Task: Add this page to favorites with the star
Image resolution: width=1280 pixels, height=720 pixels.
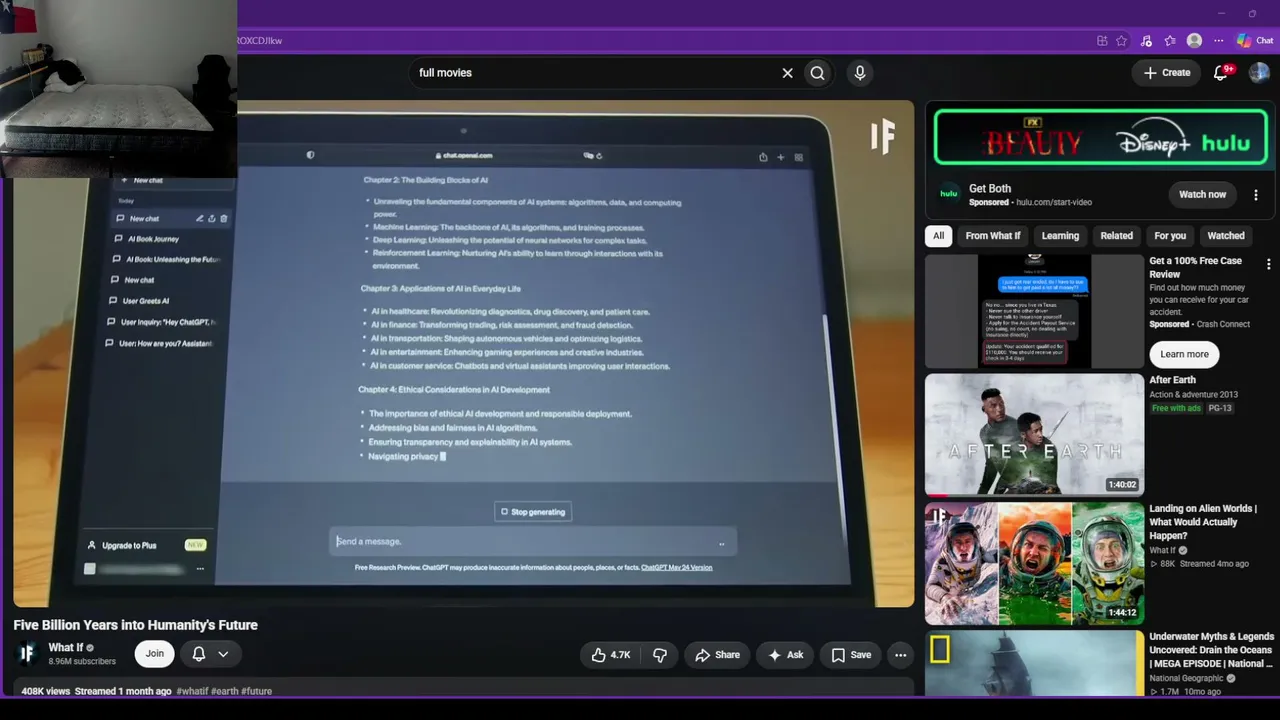Action: coord(1122,41)
